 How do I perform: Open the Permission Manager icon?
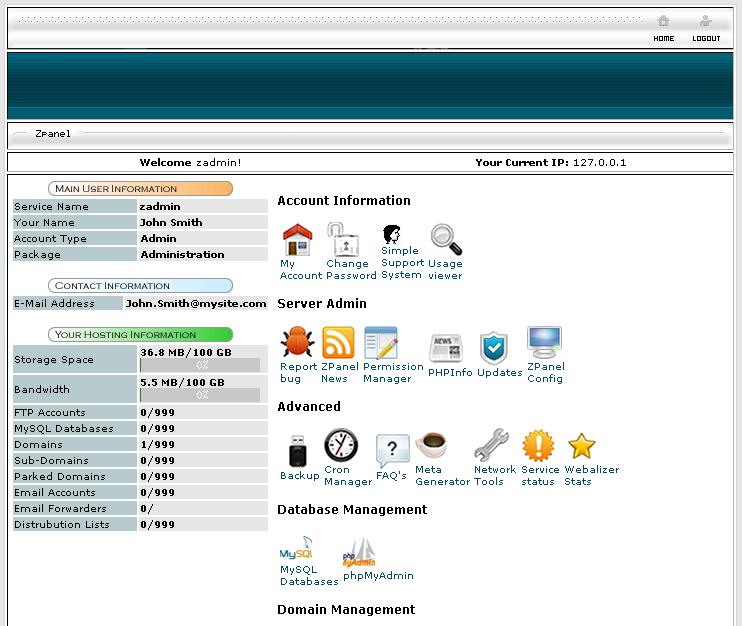381,343
